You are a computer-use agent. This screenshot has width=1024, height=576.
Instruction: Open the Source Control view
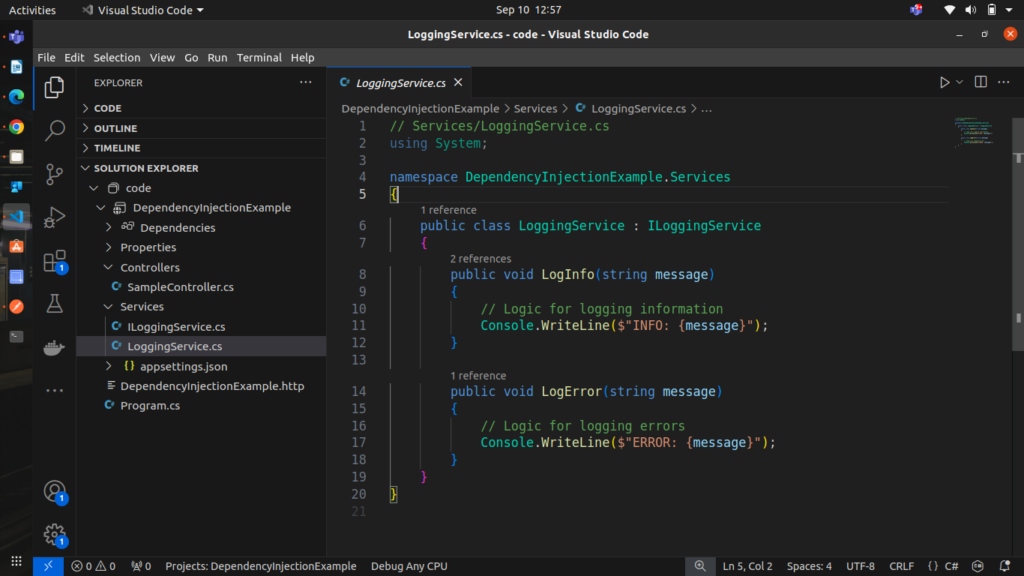pos(55,173)
